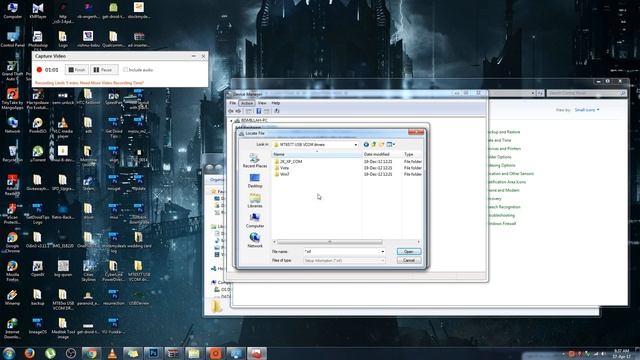Open the File menu in Device Manager
This screenshot has height=360, width=640.
click(x=233, y=103)
